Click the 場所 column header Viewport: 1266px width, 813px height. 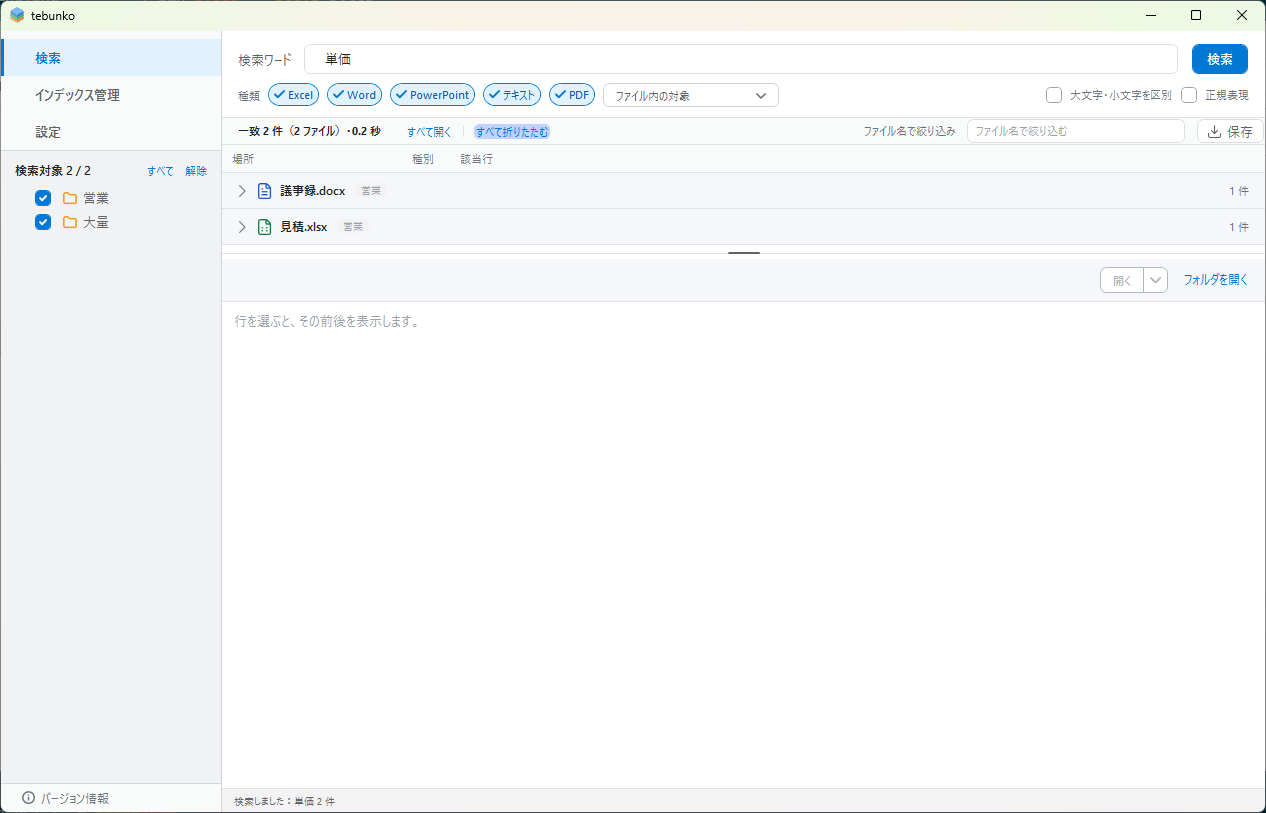pos(243,159)
